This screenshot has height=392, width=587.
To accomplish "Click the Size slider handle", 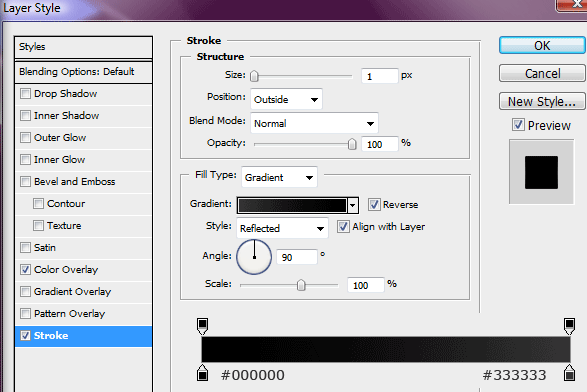I will (254, 76).
